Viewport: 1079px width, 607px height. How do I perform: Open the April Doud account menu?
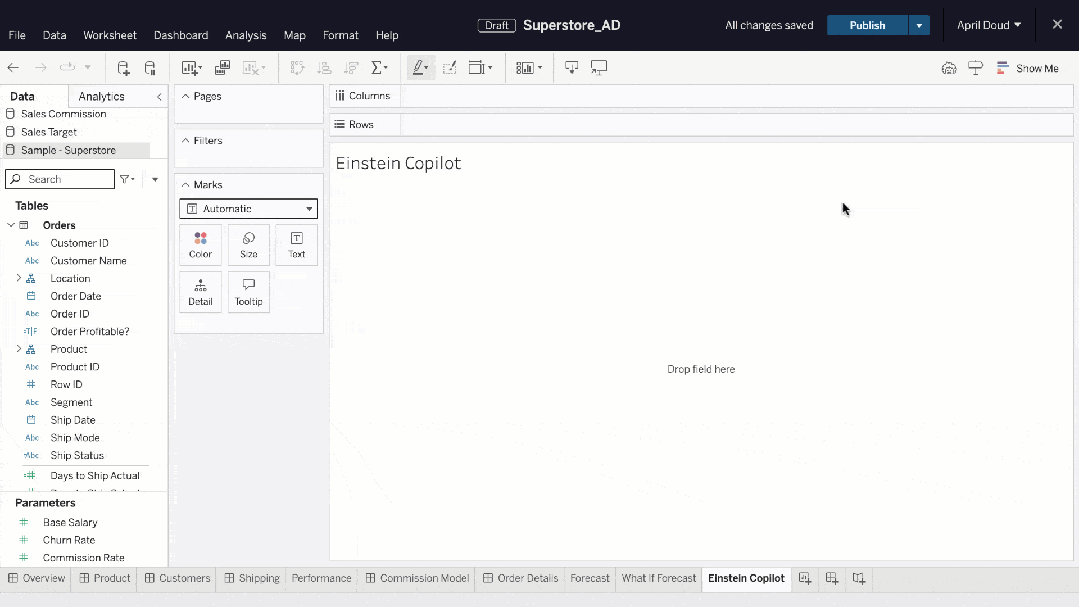coord(988,25)
